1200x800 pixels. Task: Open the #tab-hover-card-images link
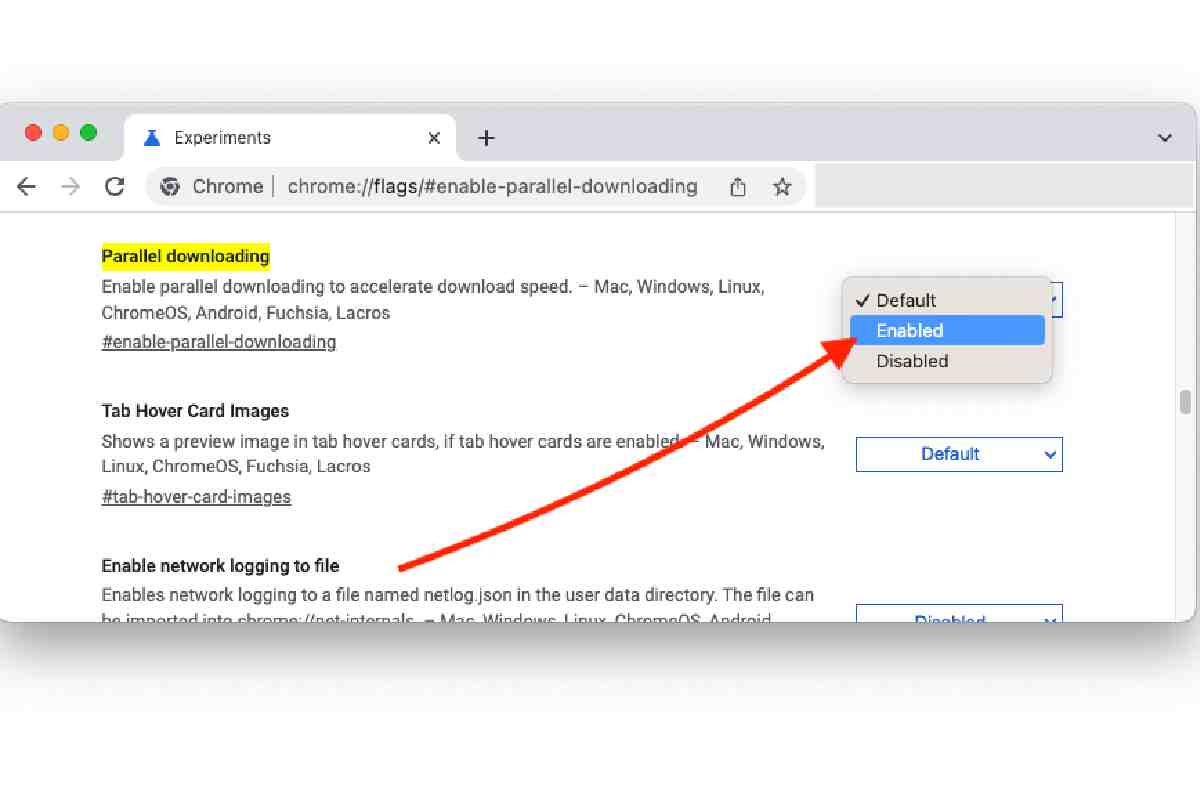[x=196, y=496]
